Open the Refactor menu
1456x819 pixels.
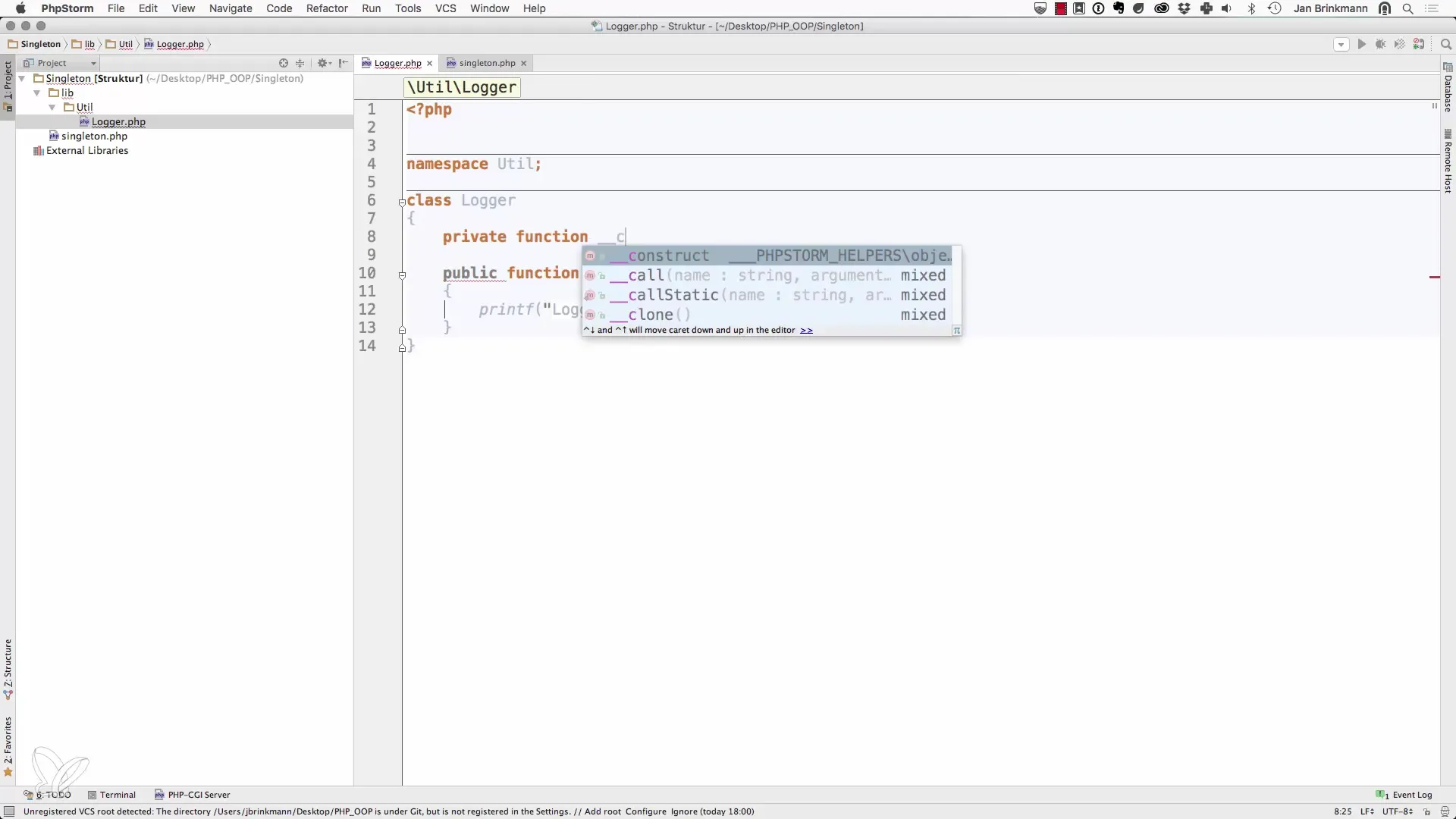(x=327, y=8)
